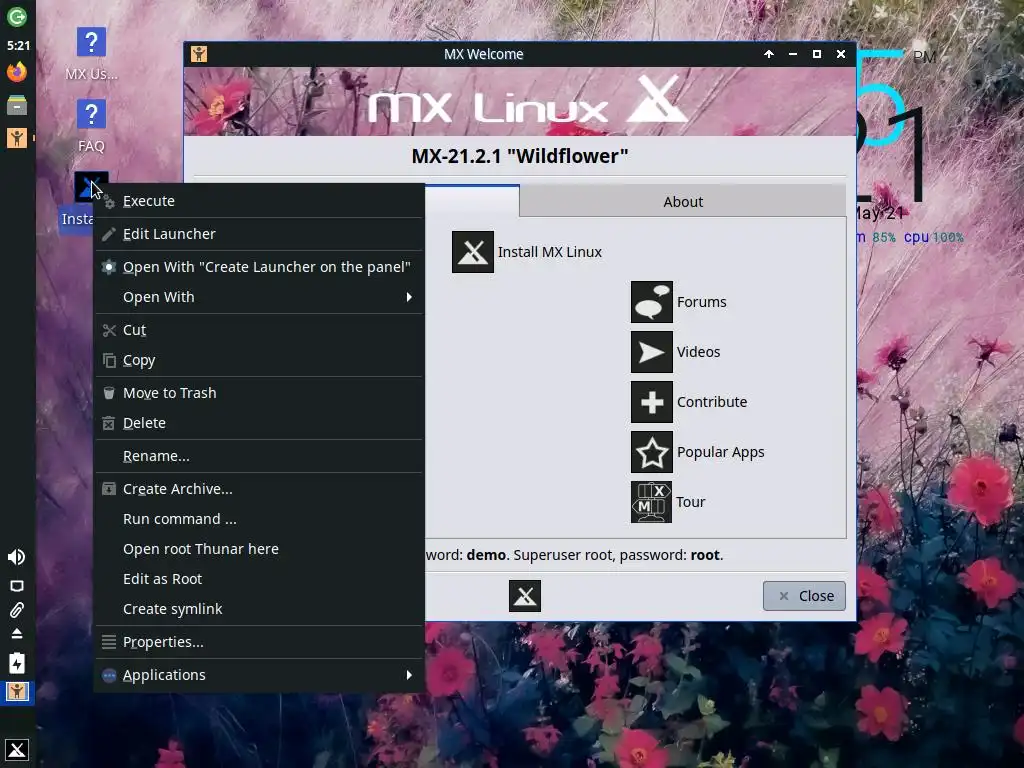Click the MX-21.2.1 "Wildflower" heading
1024x768 pixels.
520,156
